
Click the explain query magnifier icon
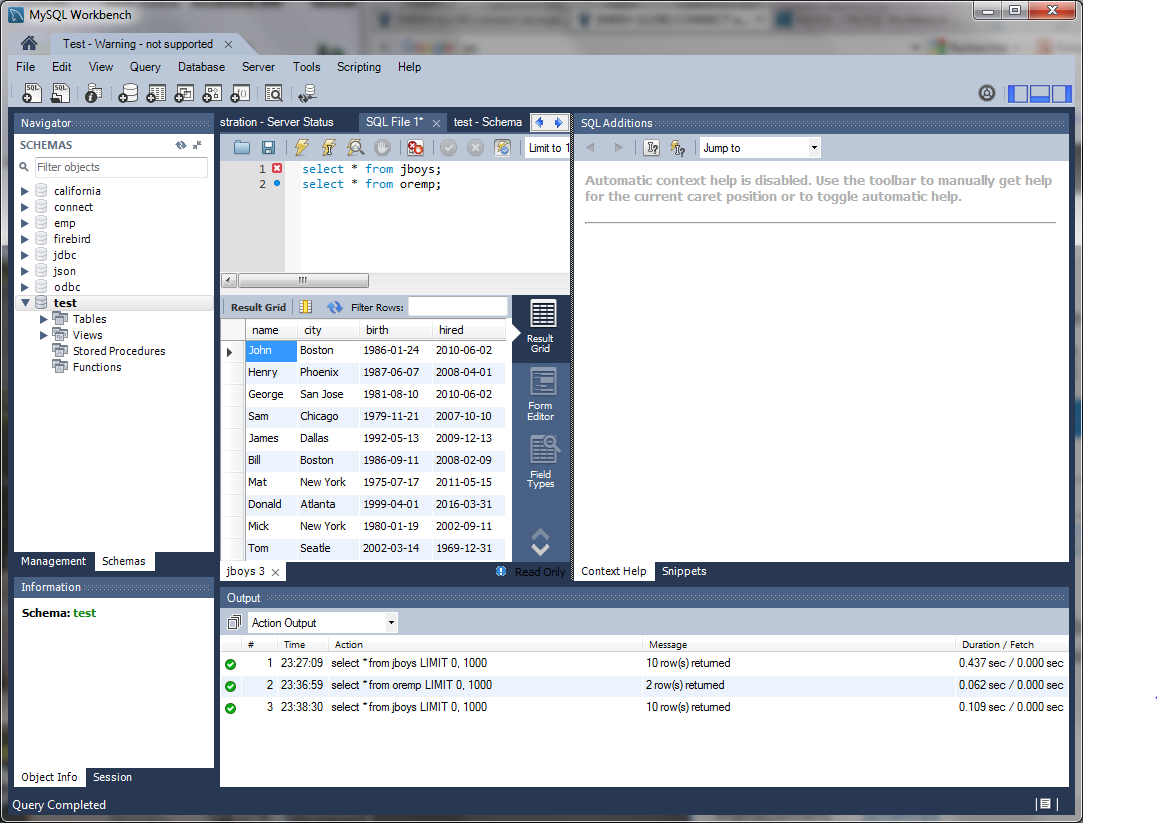(x=355, y=148)
